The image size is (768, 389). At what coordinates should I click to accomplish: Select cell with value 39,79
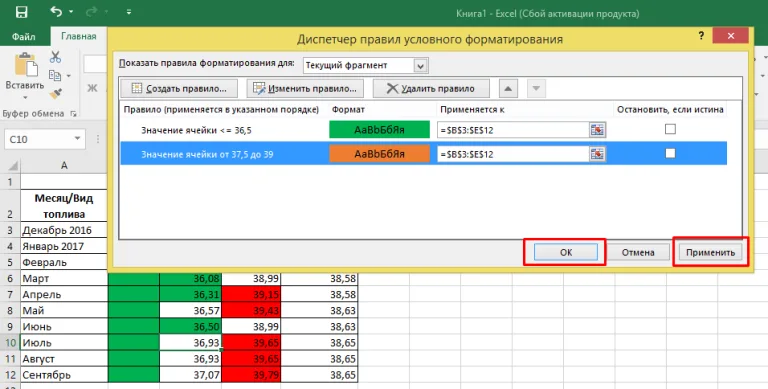click(251, 375)
